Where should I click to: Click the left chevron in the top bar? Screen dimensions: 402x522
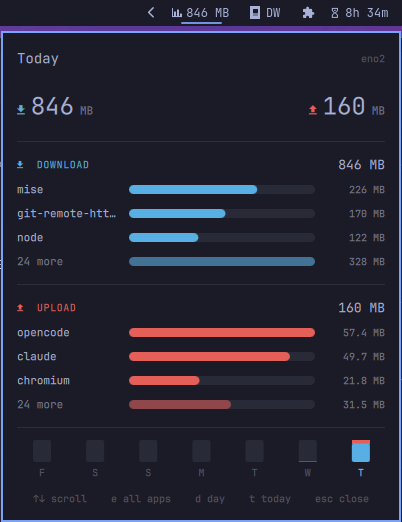151,13
